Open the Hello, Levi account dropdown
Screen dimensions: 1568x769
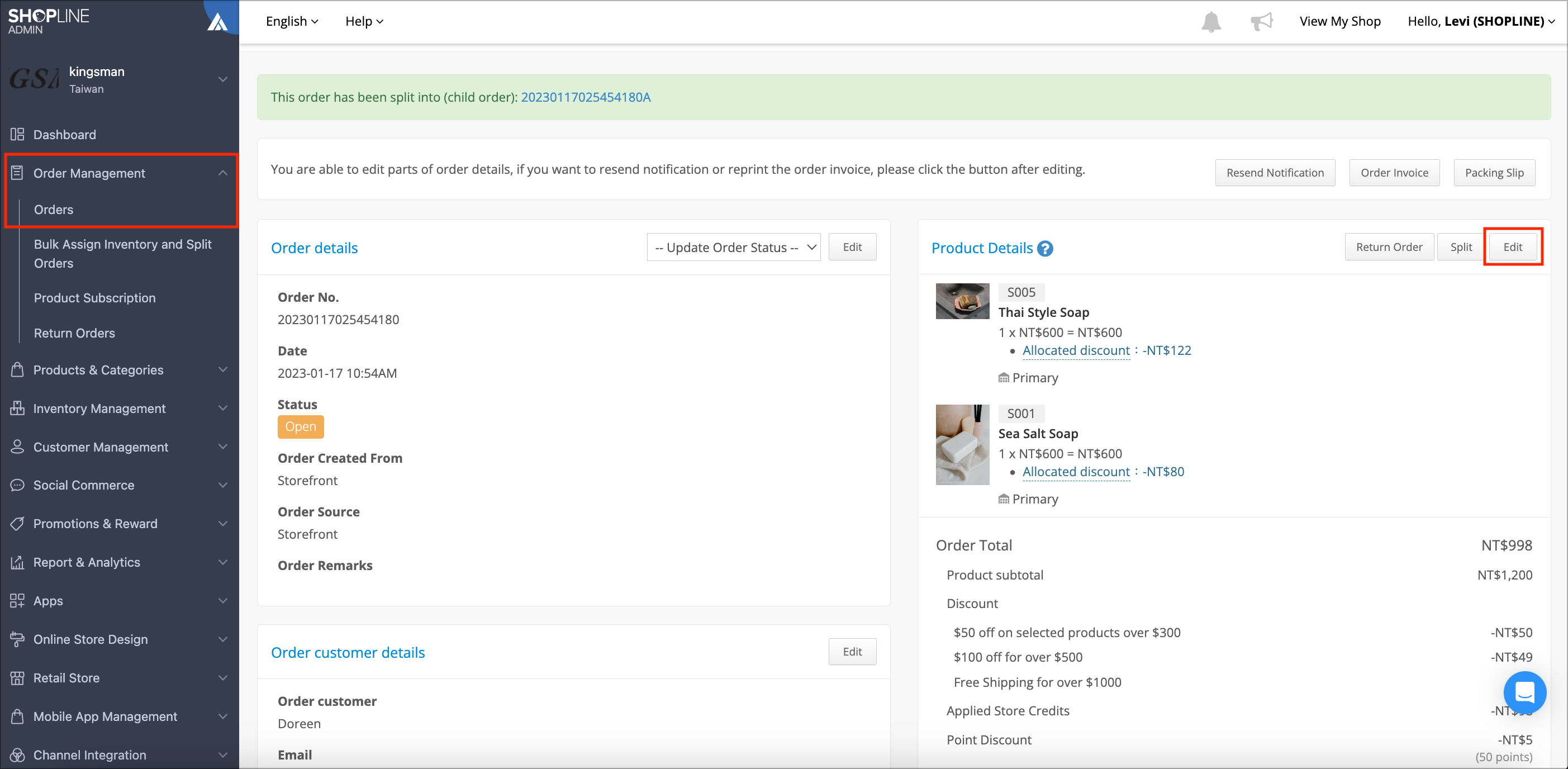point(1481,21)
